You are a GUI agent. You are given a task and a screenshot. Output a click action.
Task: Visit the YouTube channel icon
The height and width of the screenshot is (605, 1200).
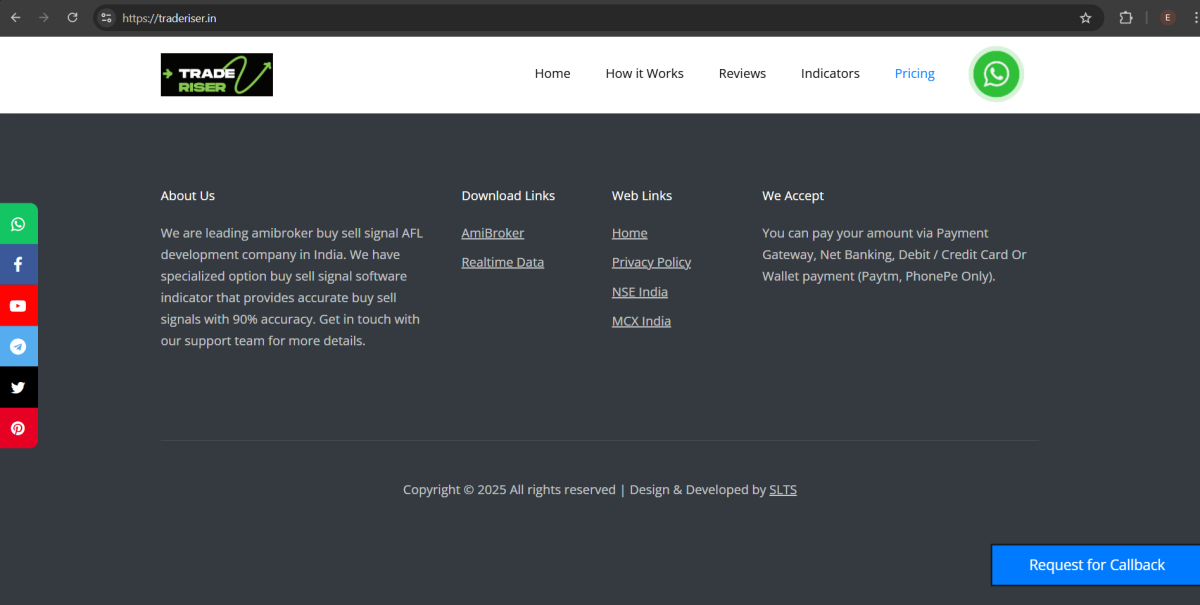coord(19,305)
